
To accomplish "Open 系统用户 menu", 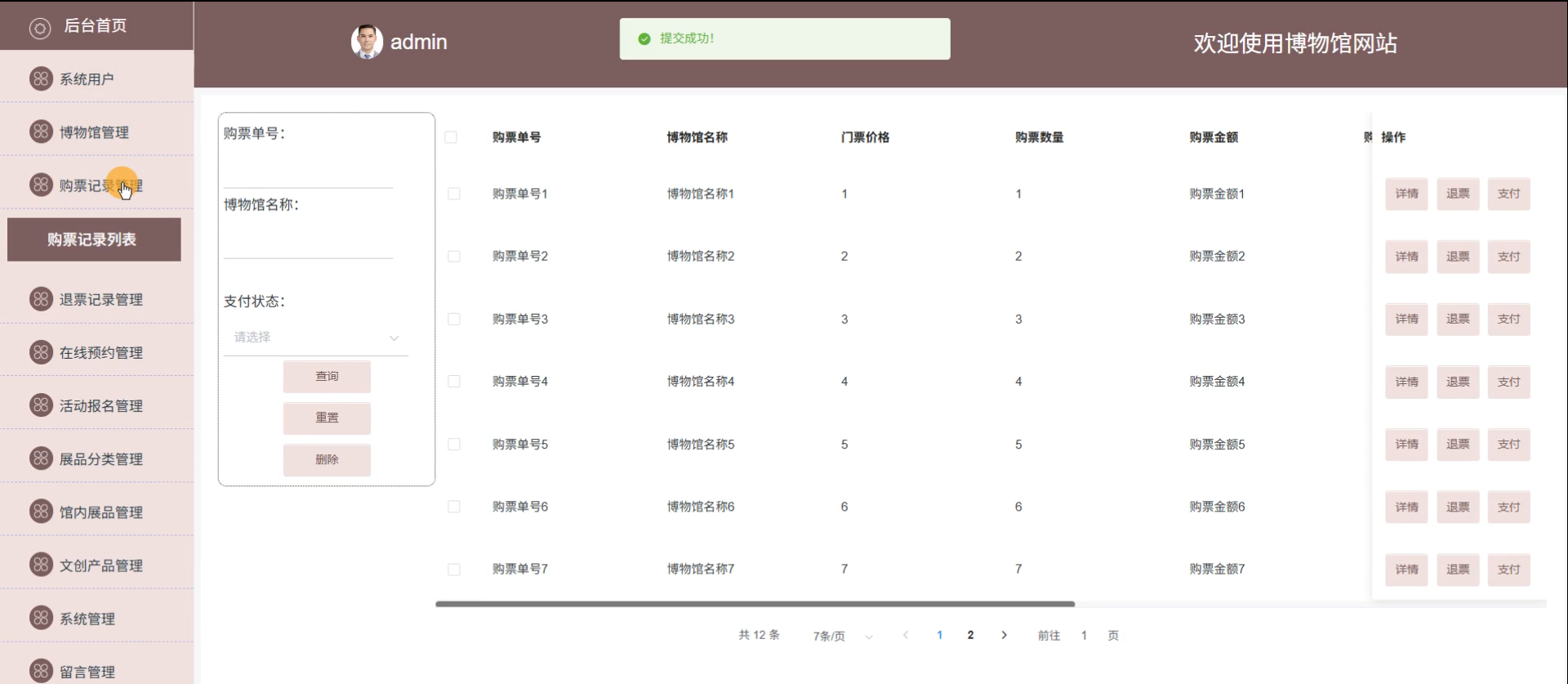I will pos(96,78).
